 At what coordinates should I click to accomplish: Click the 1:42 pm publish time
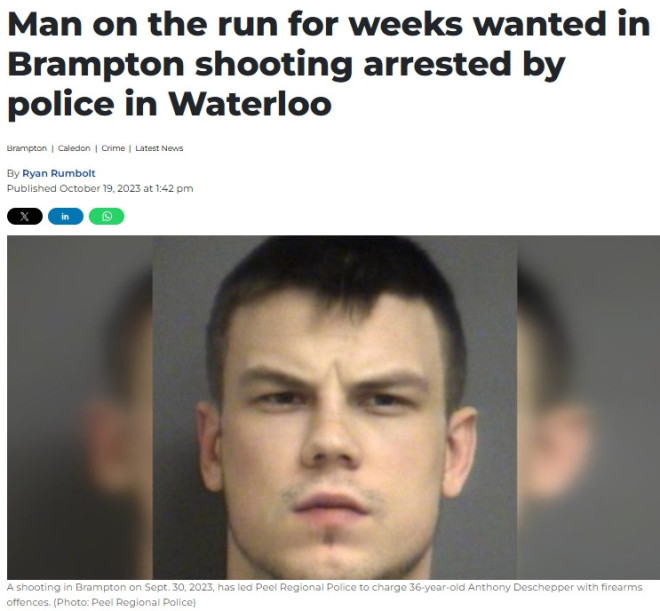tap(174, 189)
